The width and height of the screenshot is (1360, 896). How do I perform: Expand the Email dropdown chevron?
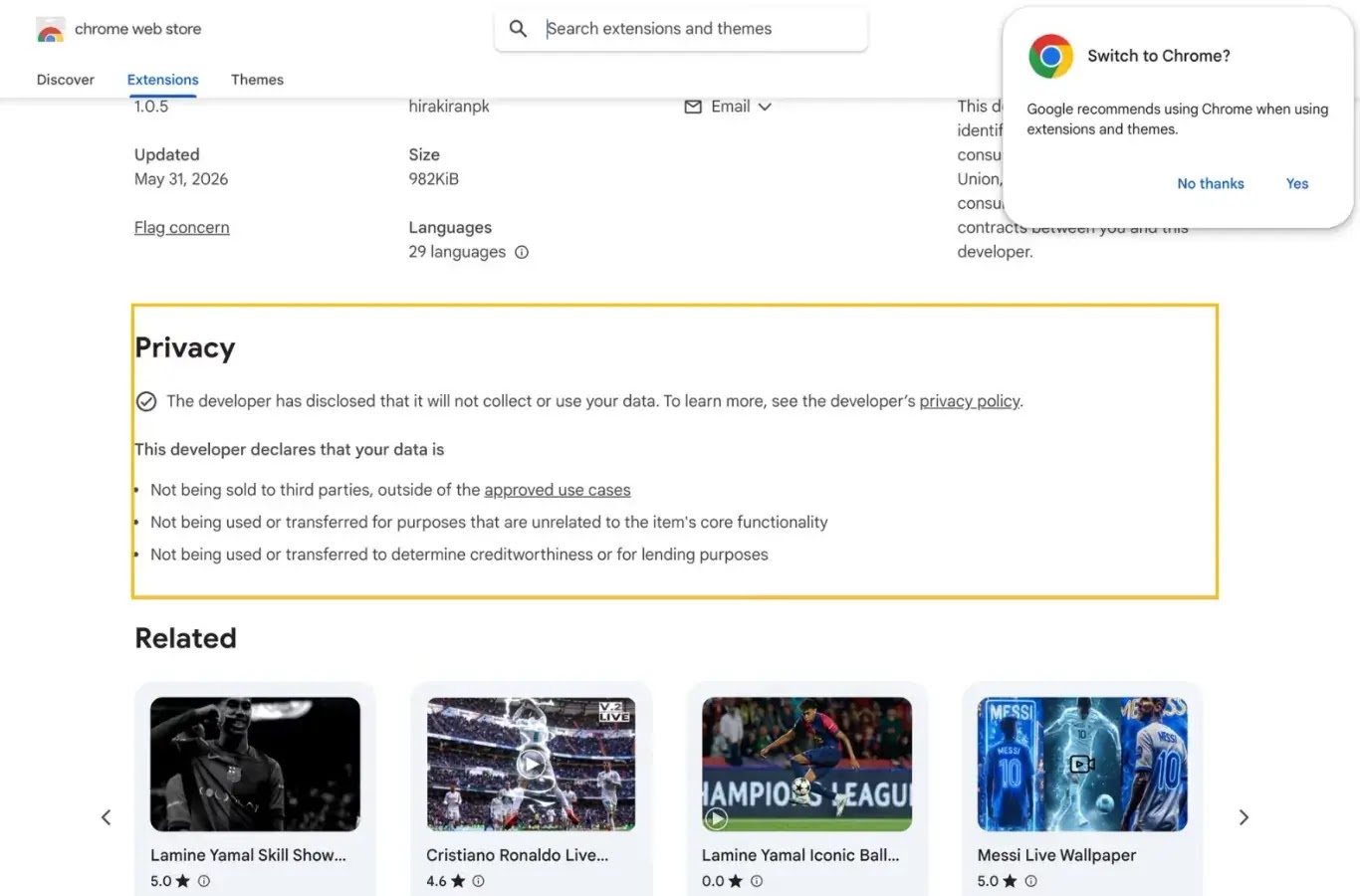pos(765,107)
